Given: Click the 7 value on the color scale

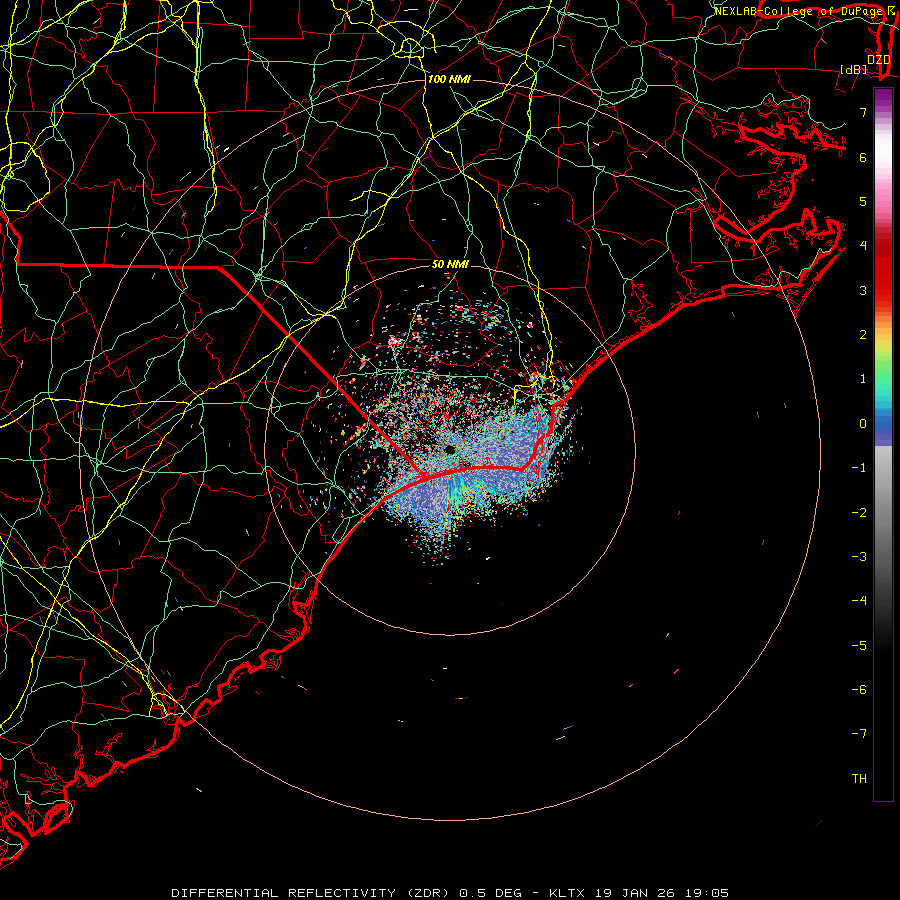Looking at the screenshot, I should click(x=863, y=112).
